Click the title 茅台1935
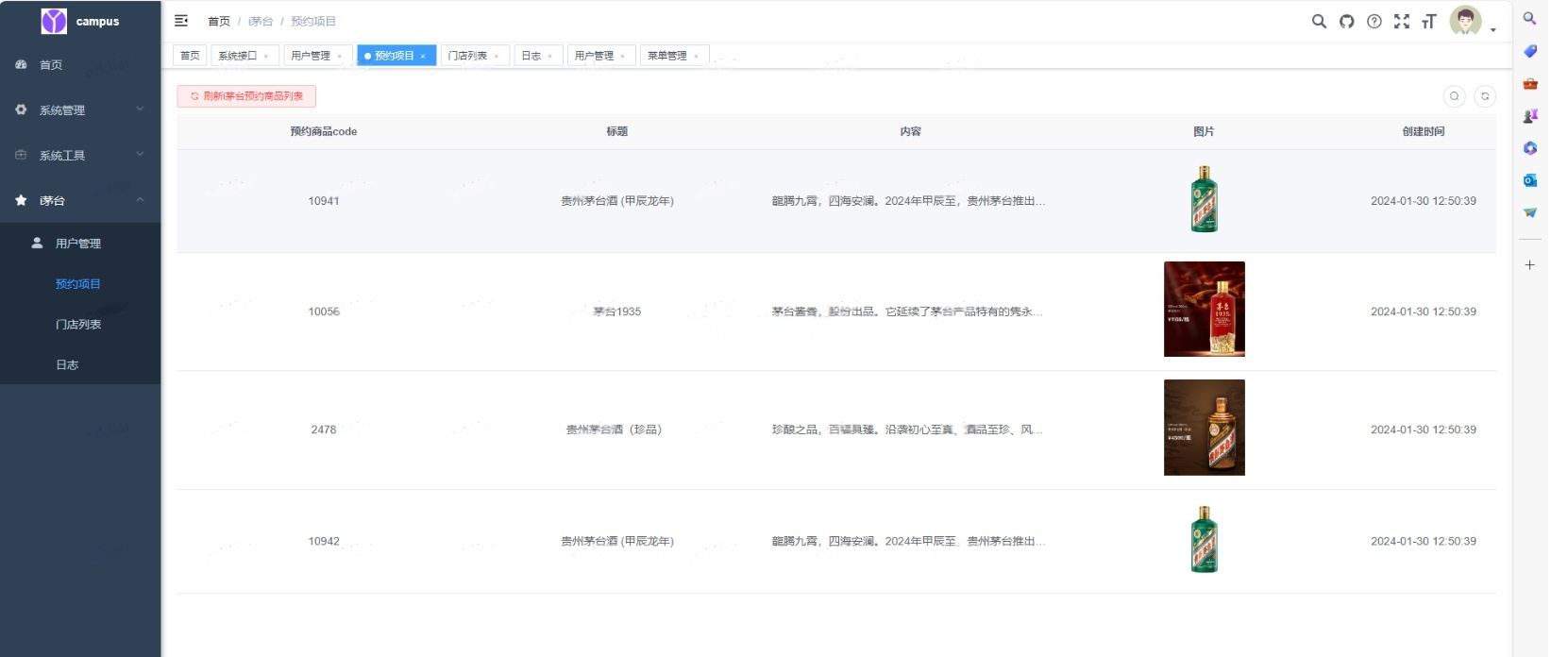This screenshot has width=1568, height=657. [x=617, y=312]
